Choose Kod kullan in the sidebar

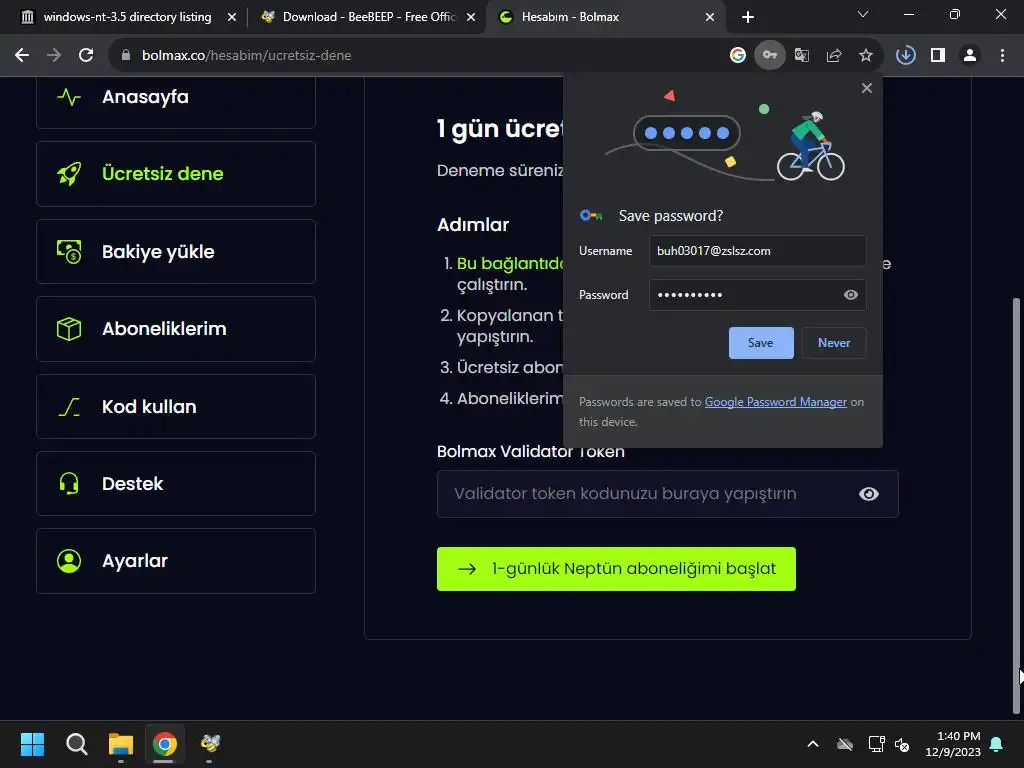(x=176, y=406)
